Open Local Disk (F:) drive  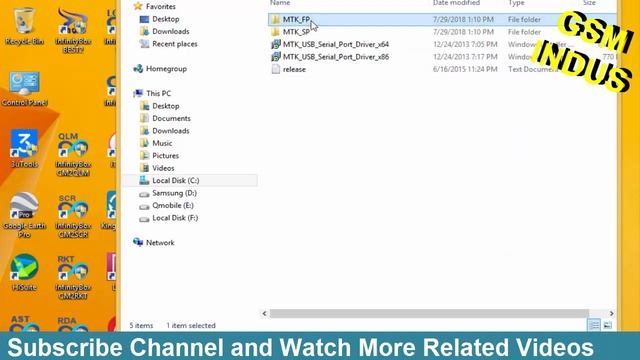tap(175, 218)
